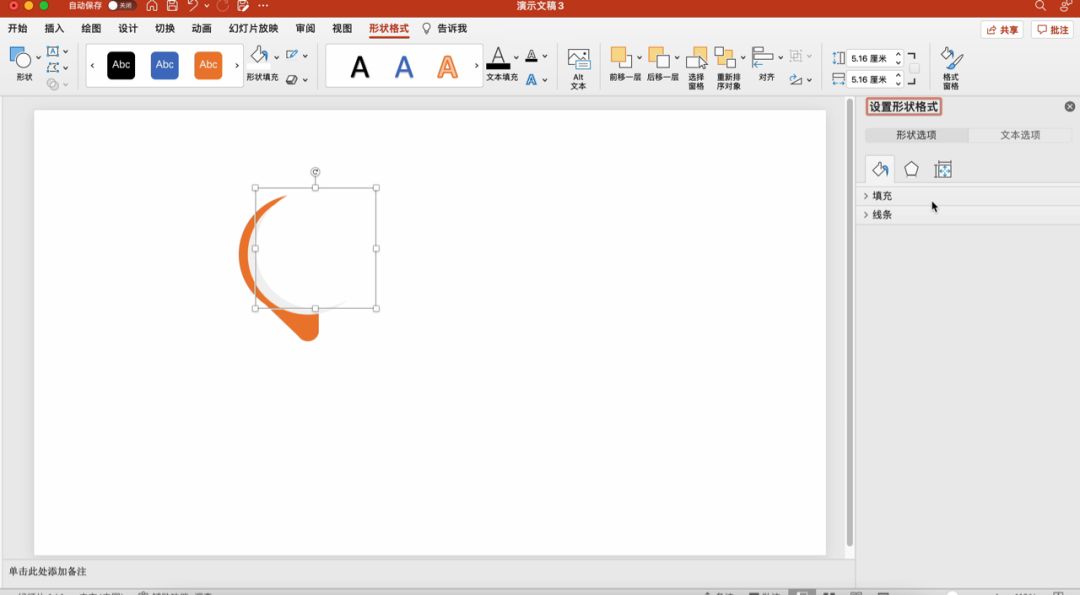The image size is (1080, 595).
Task: Click the 后移一层 icon
Action: coord(658,58)
